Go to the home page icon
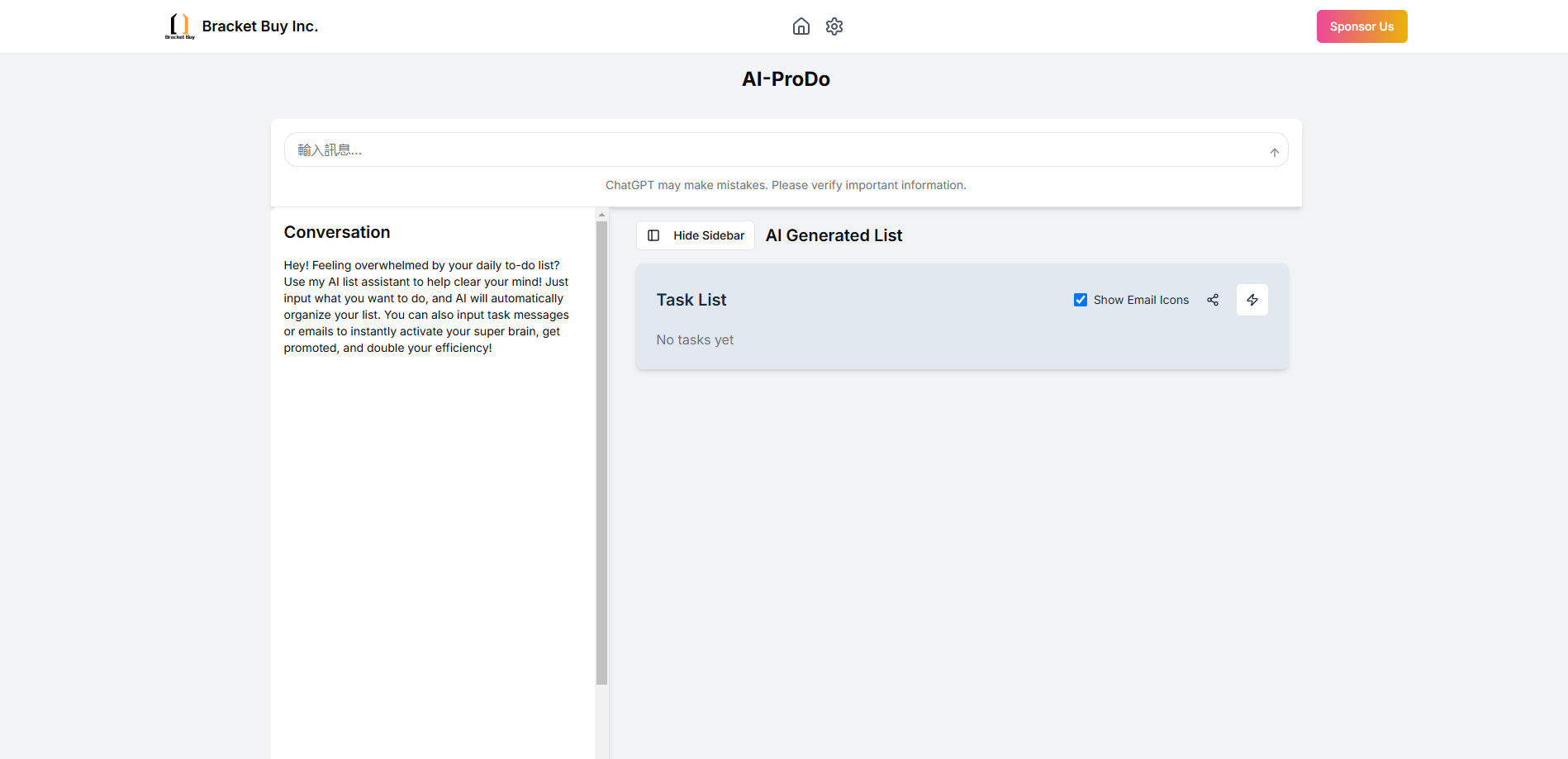This screenshot has height=759, width=1568. [801, 26]
